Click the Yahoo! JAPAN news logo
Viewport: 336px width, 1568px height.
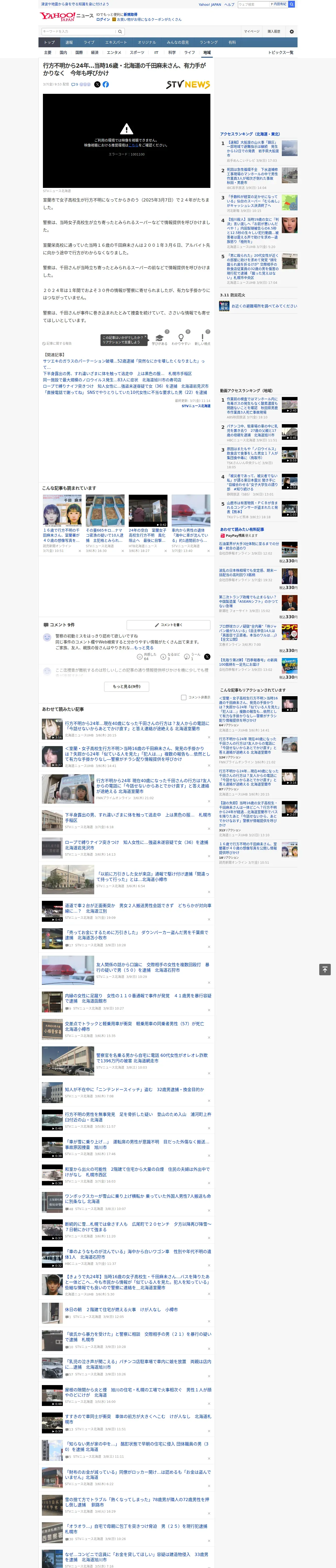click(66, 16)
